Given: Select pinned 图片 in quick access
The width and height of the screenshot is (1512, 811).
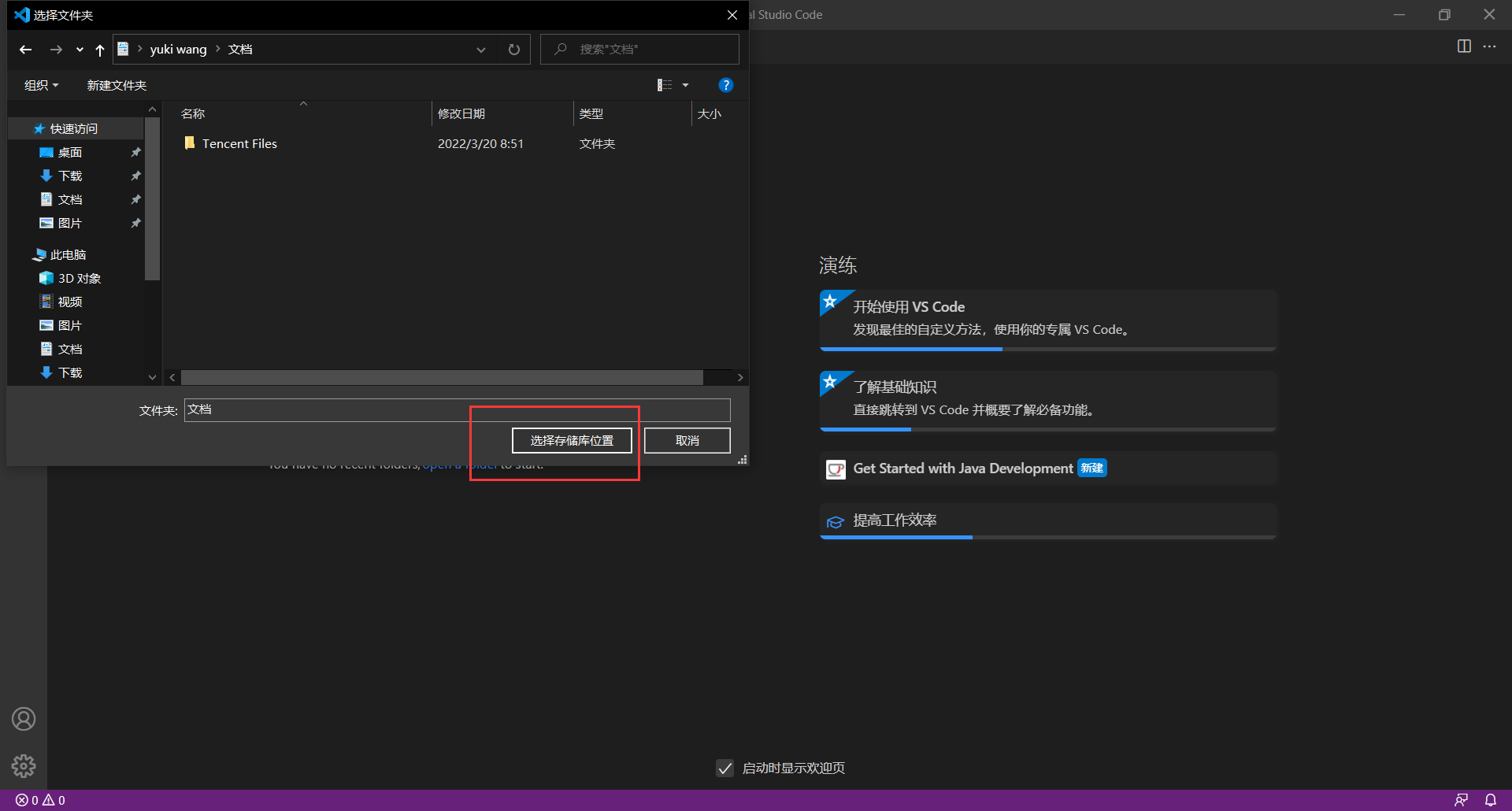Looking at the screenshot, I should tap(70, 223).
